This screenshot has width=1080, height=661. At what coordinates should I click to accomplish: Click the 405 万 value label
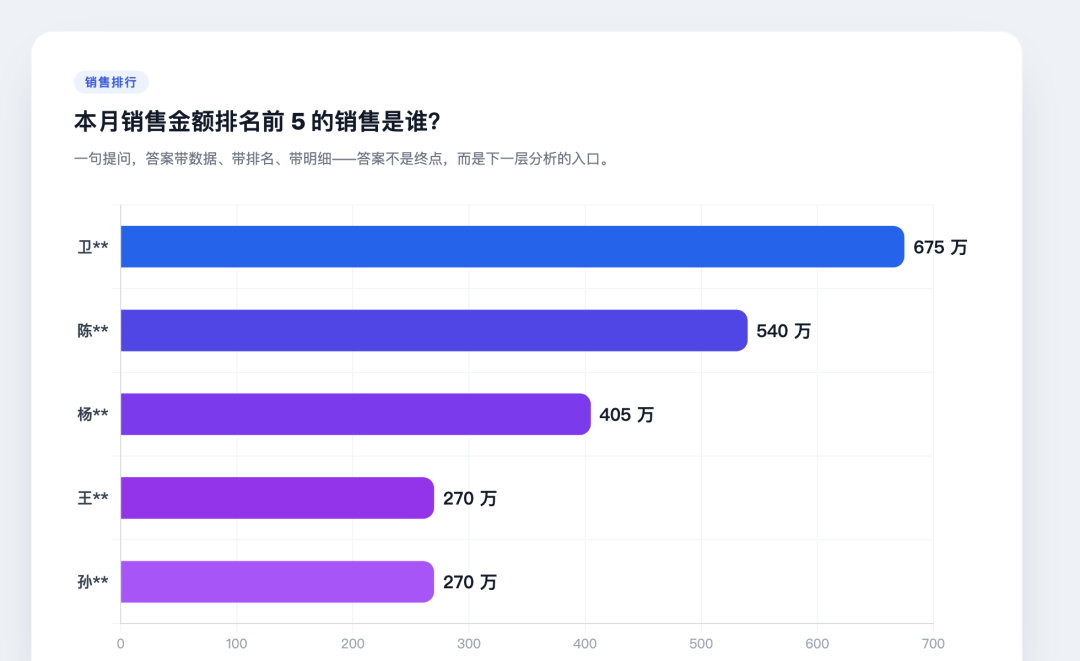[626, 415]
